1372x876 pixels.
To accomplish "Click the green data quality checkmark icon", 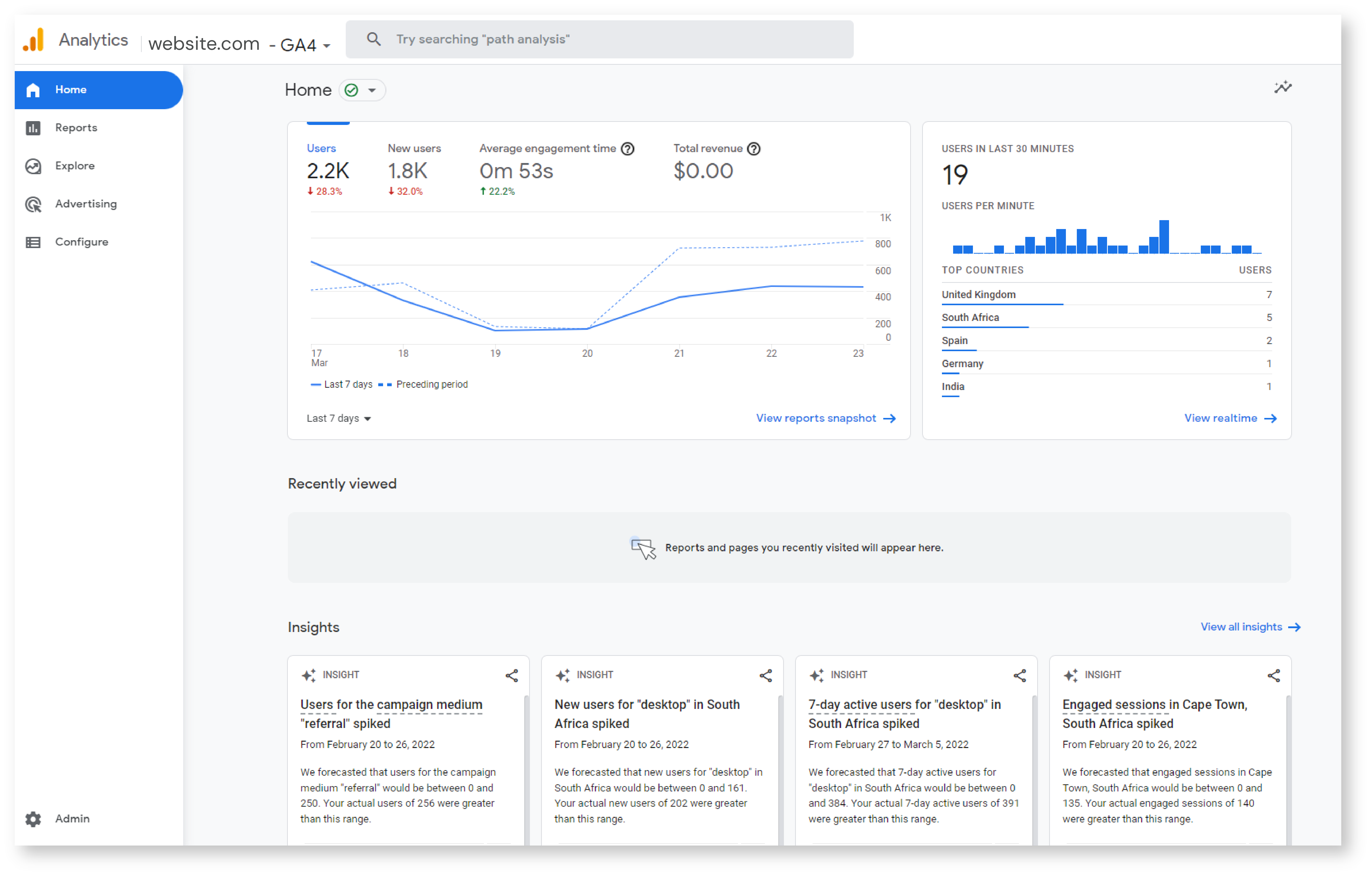I will point(352,90).
